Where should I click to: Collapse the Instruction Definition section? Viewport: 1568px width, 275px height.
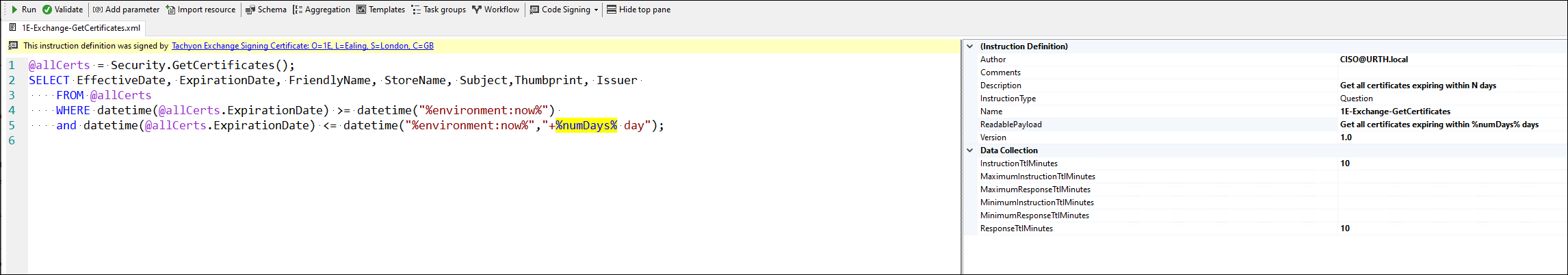969,47
